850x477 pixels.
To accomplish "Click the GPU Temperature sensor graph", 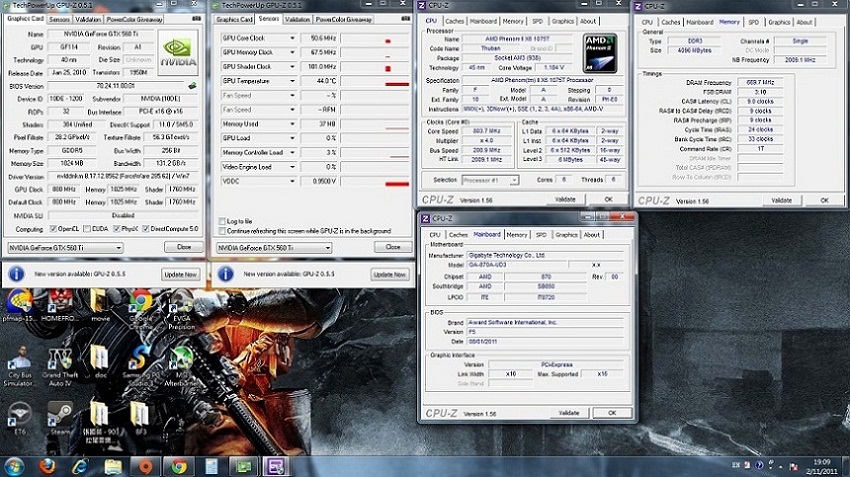I will 375,81.
